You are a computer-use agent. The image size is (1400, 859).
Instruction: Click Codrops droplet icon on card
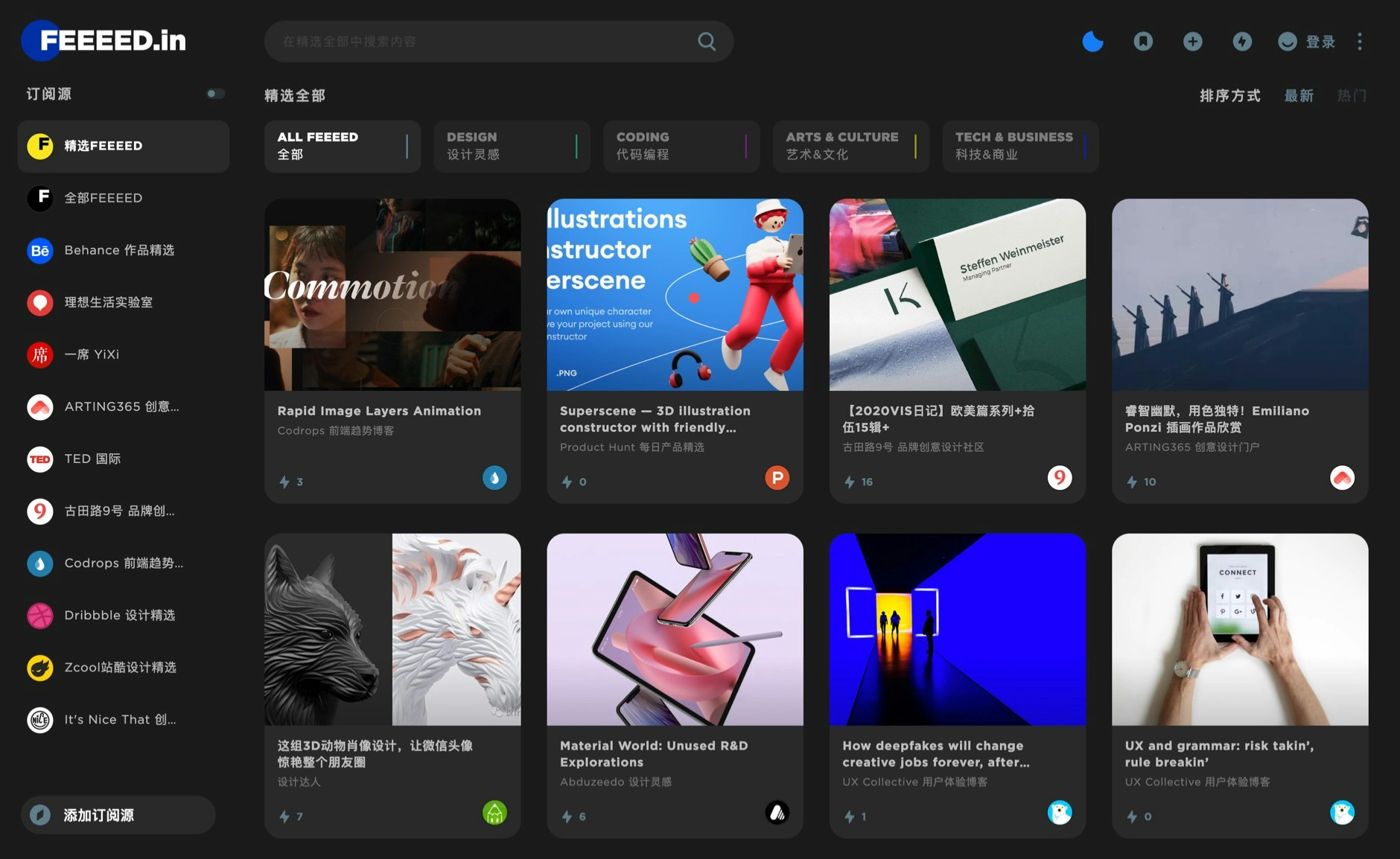point(494,478)
